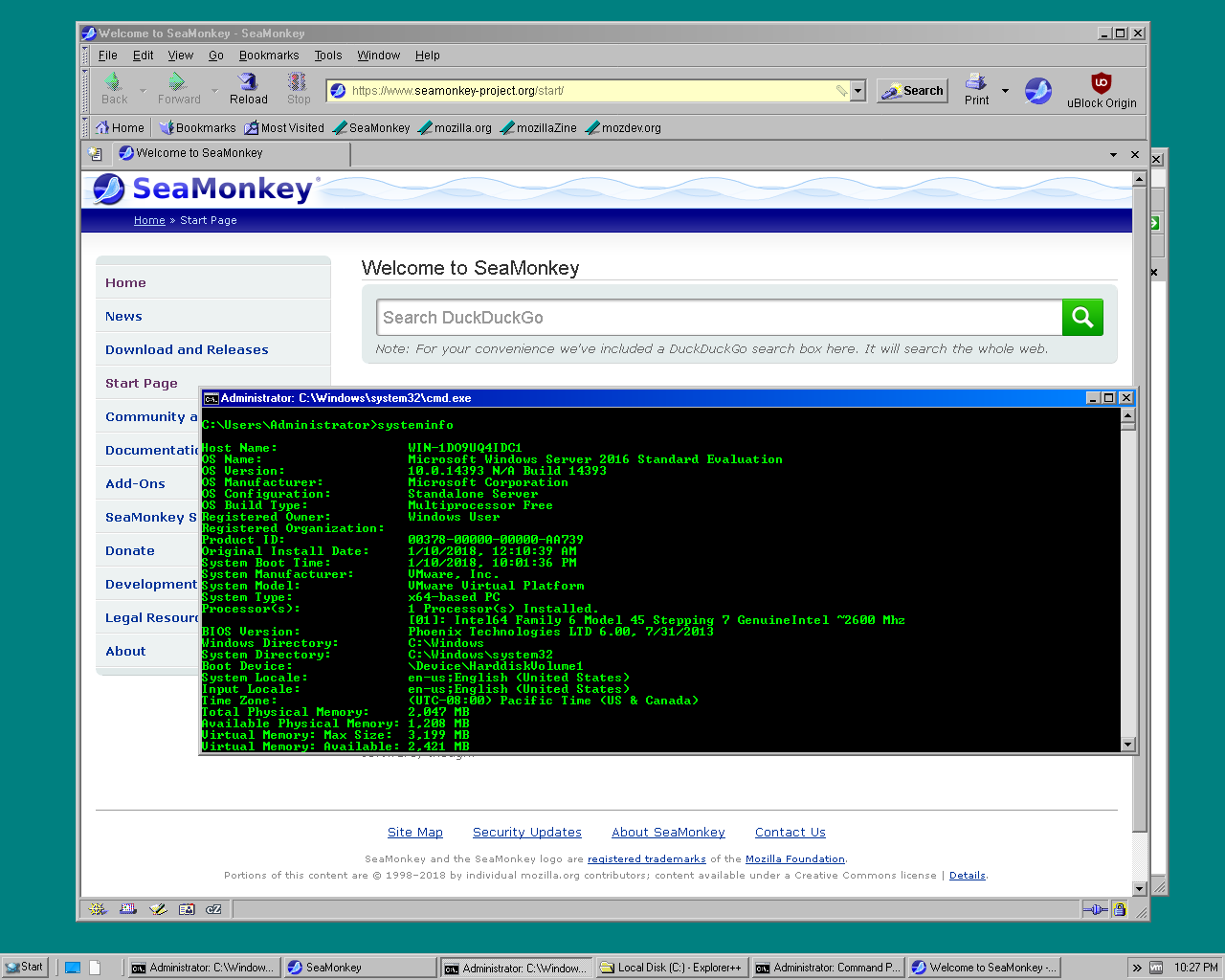Open the uBlock Origin extension icon
The height and width of the screenshot is (980, 1225).
[1102, 89]
